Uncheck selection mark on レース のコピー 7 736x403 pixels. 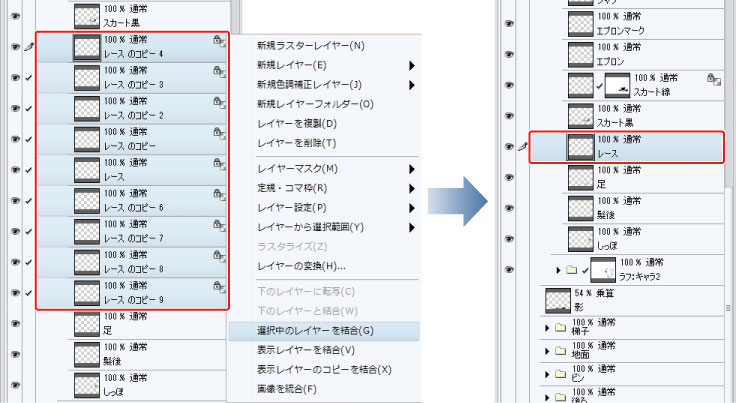coord(29,232)
